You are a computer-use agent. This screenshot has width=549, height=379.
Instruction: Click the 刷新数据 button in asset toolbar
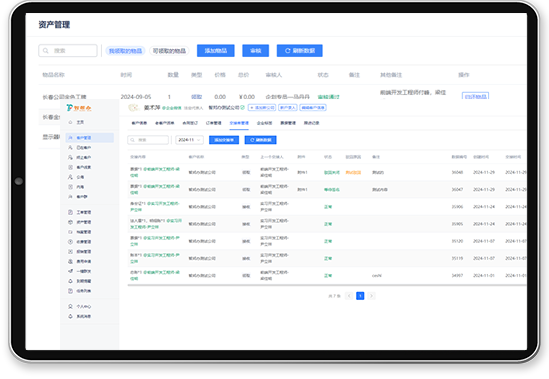tap(300, 51)
